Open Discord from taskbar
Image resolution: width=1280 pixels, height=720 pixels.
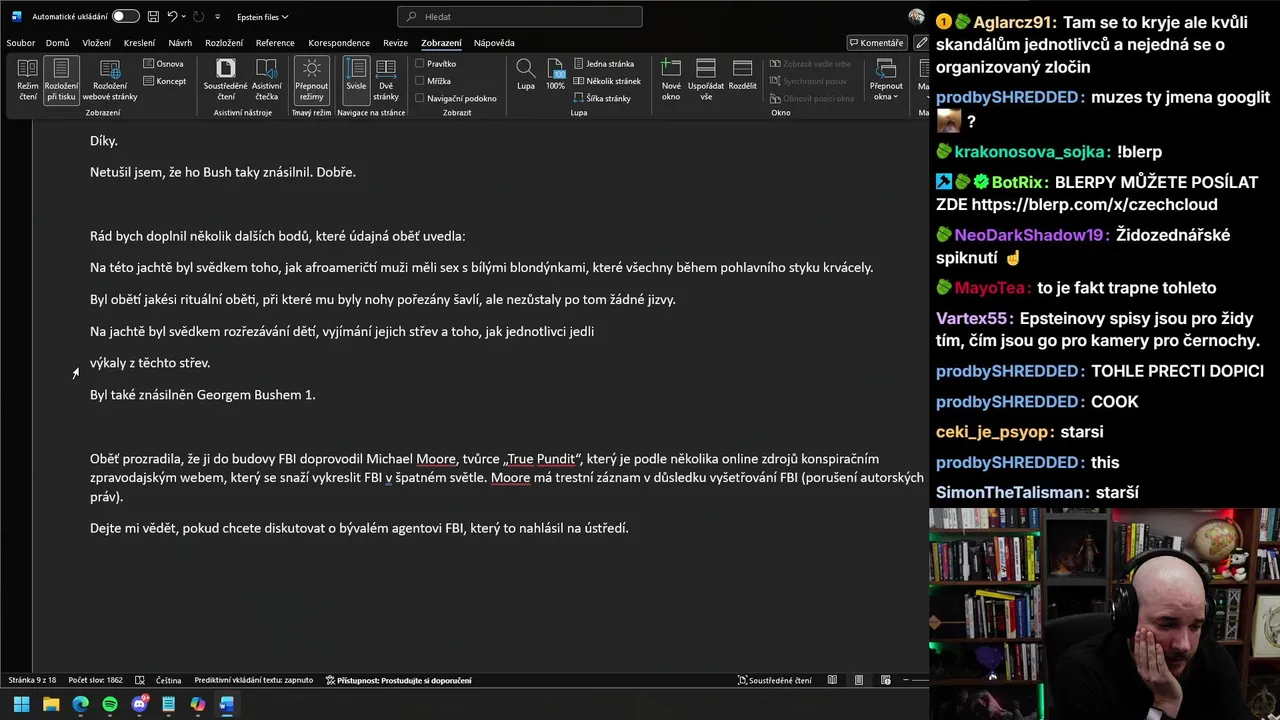(x=139, y=704)
